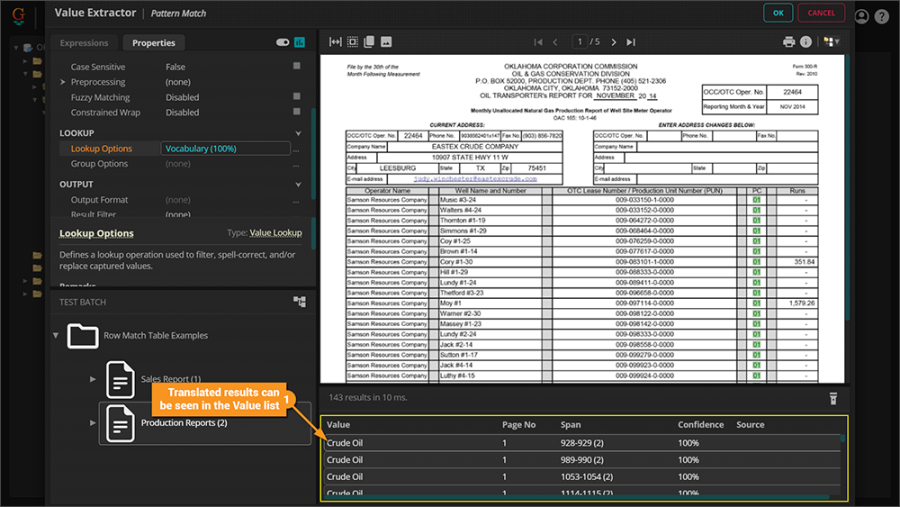Click the OK button

click(x=777, y=13)
